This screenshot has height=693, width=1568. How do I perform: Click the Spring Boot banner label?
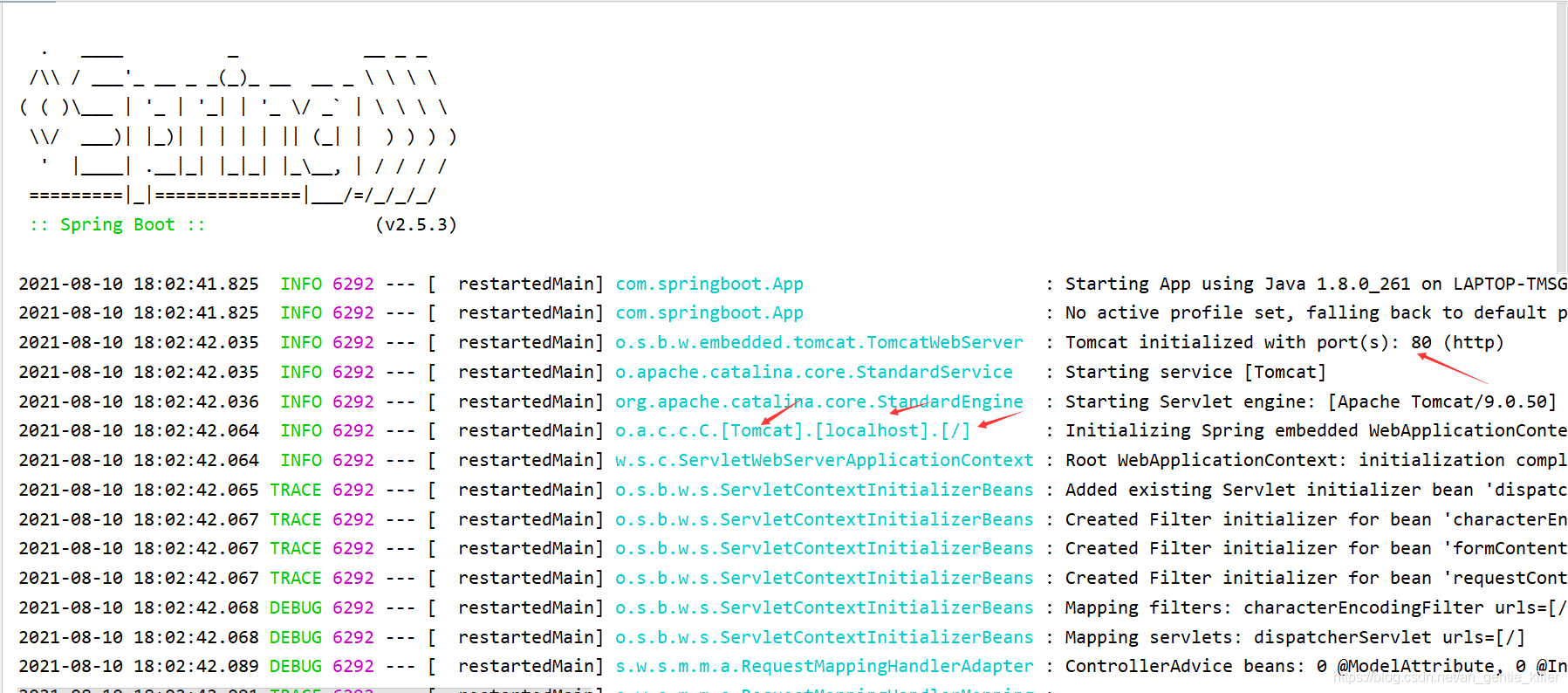point(117,224)
